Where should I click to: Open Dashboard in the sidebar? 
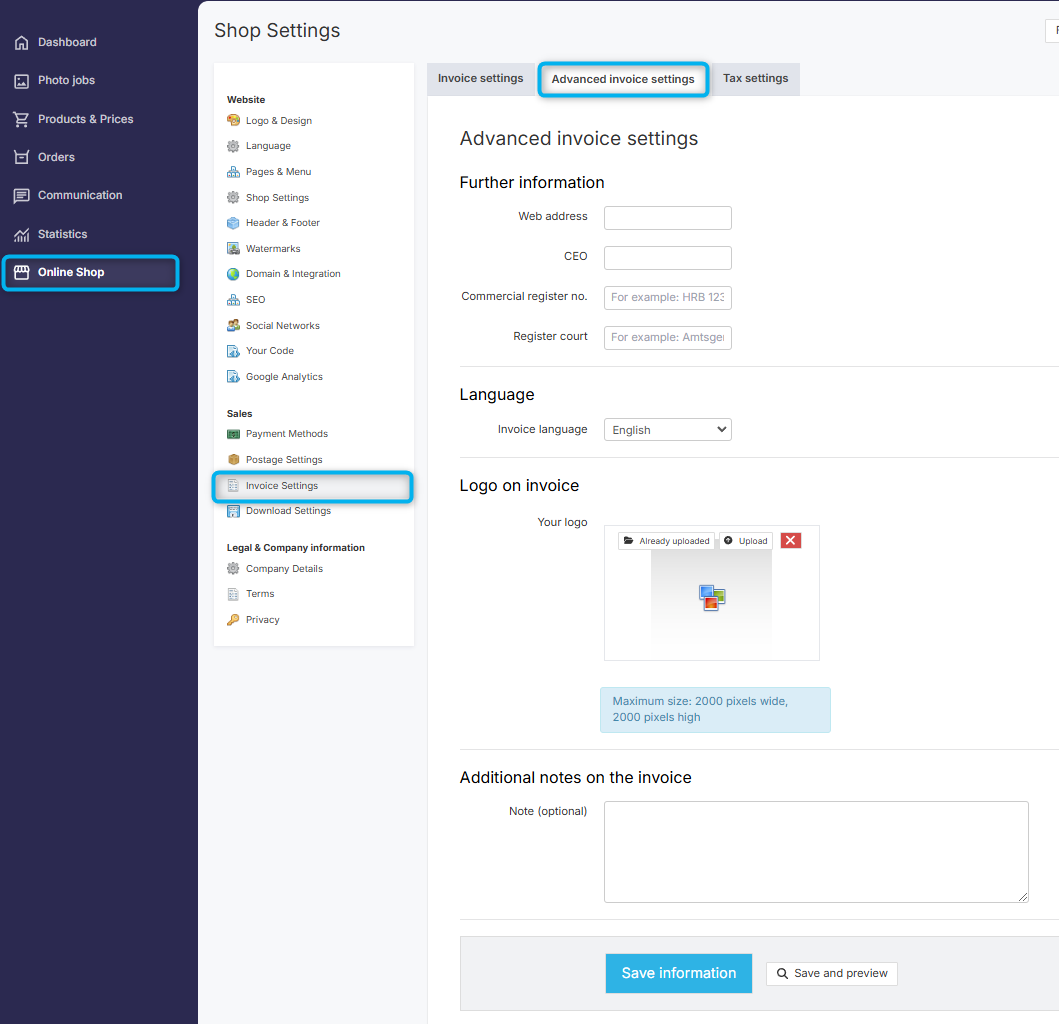[67, 43]
